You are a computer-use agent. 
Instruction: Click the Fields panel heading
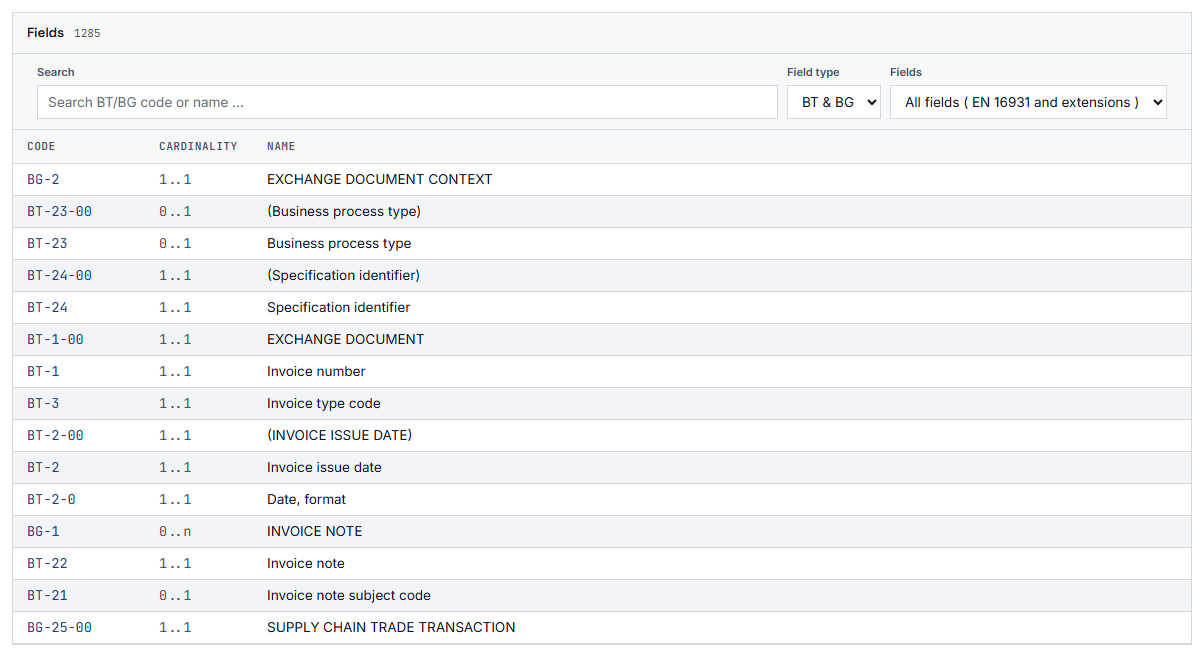click(x=45, y=33)
